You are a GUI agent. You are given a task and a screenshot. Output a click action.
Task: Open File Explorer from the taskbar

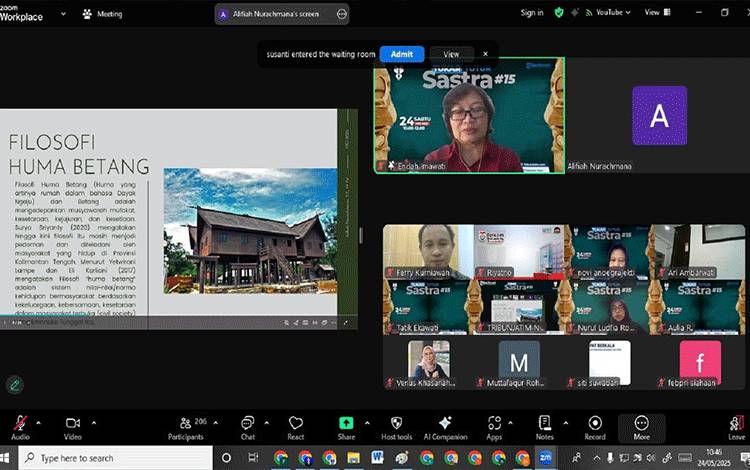tap(353, 458)
